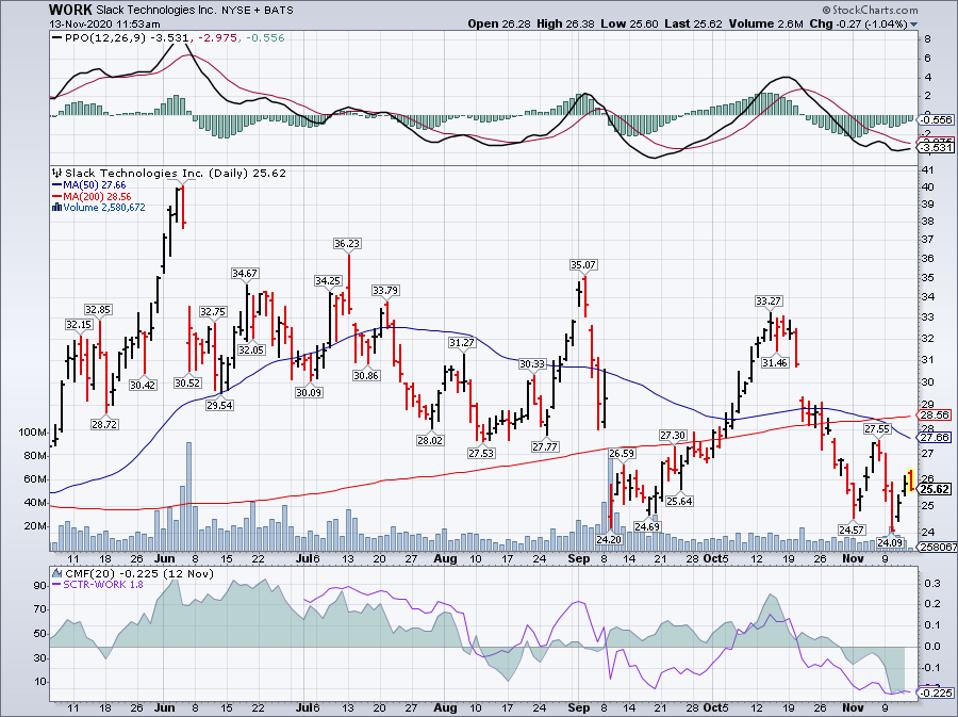The width and height of the screenshot is (958, 717).
Task: Click the 32.85 price label
Action: [x=98, y=310]
